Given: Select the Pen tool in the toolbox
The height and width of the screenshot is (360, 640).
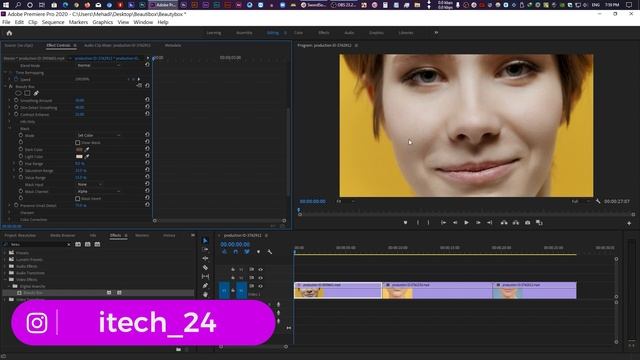Looking at the screenshot, I should 205,286.
